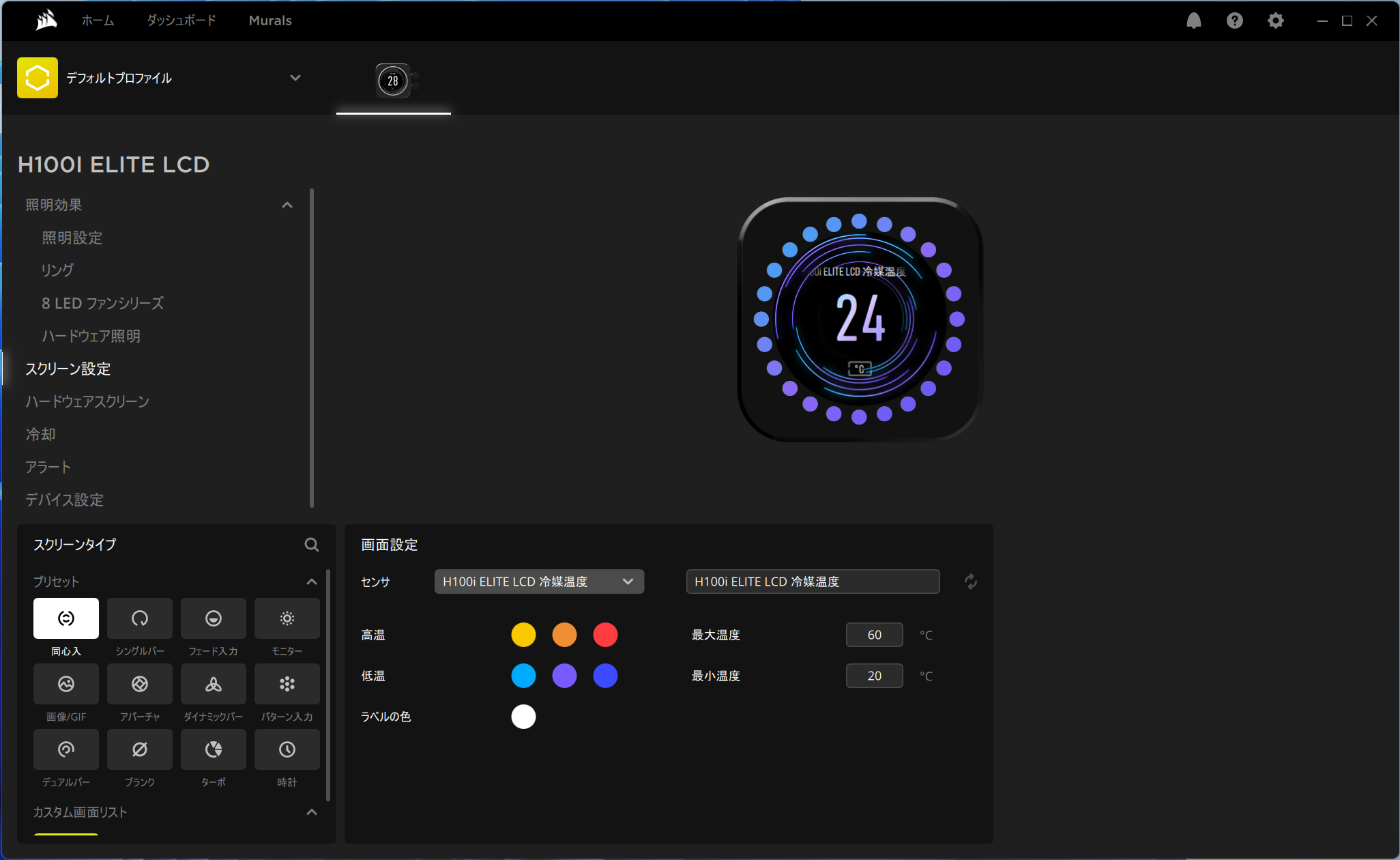The image size is (1400, 860).
Task: Select the 同心入 concentric preset icon
Action: 66,618
